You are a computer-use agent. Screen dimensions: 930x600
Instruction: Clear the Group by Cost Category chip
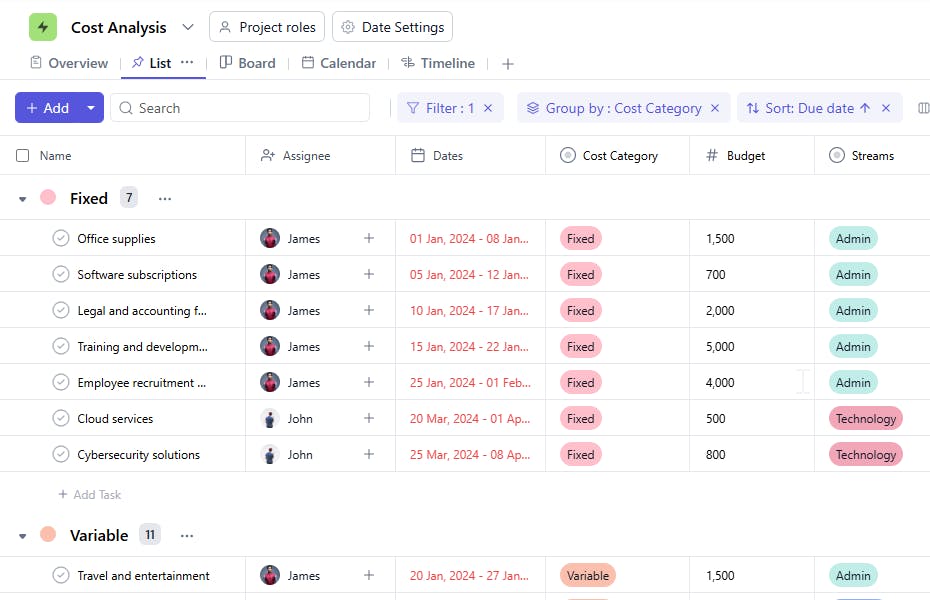pos(714,108)
